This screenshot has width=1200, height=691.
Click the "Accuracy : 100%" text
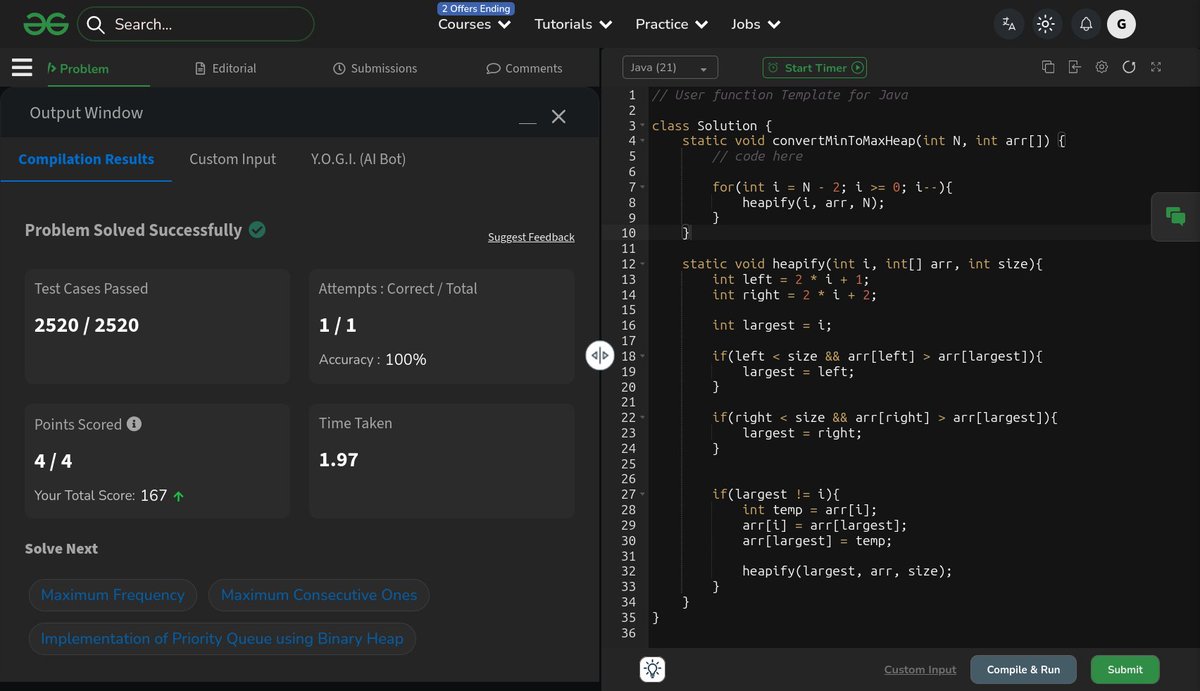[x=373, y=359]
